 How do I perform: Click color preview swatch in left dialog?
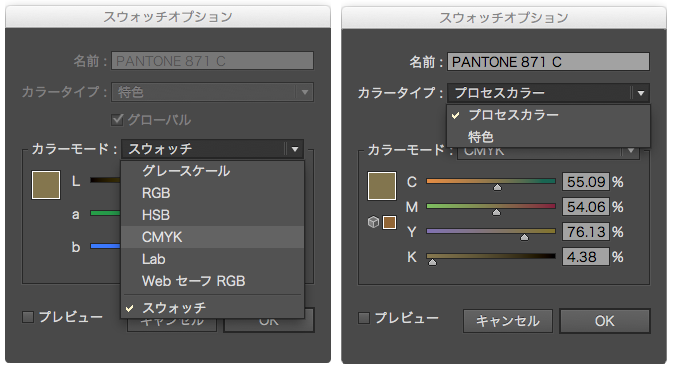pos(46,185)
